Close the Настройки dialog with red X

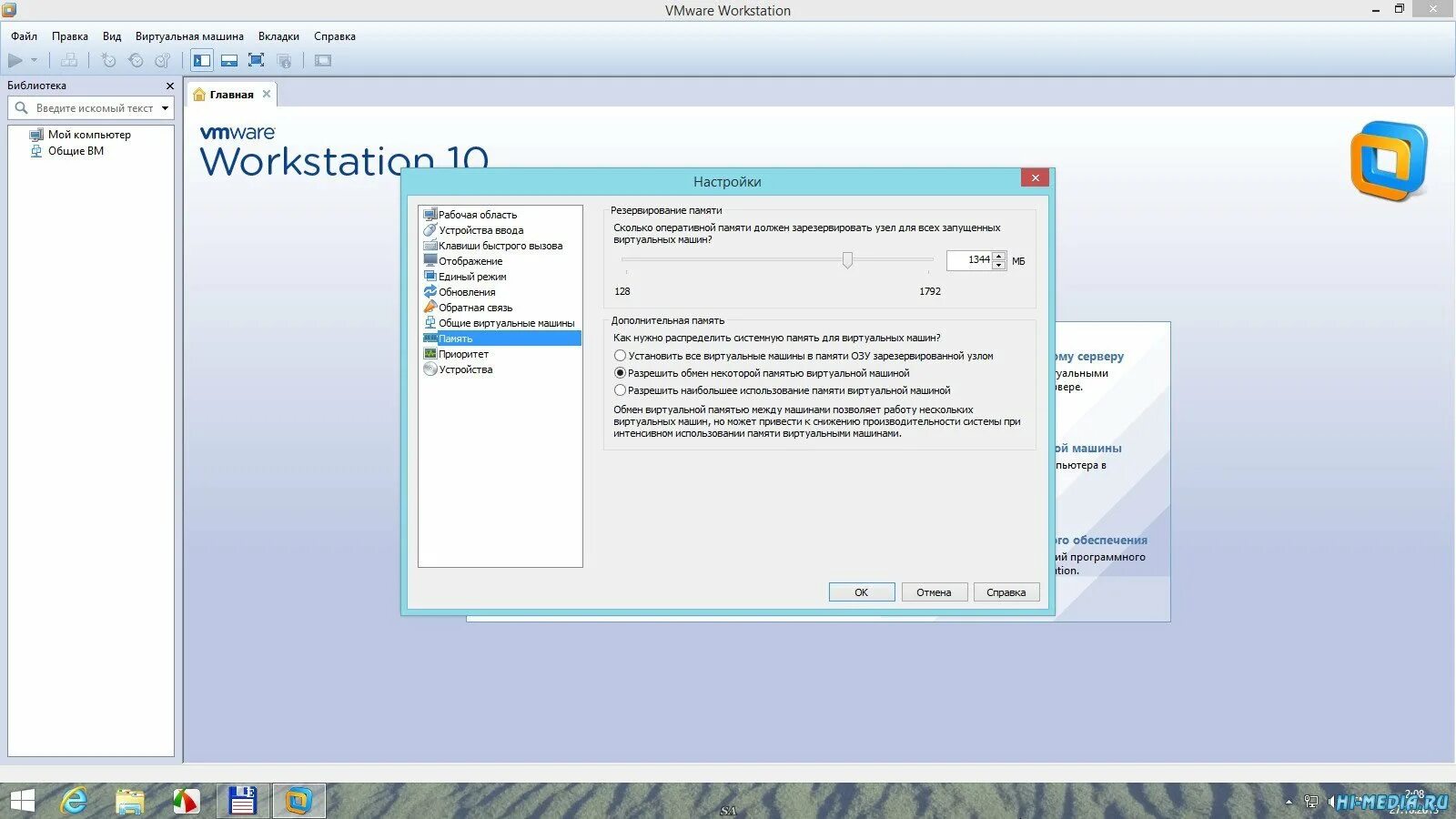click(x=1035, y=177)
